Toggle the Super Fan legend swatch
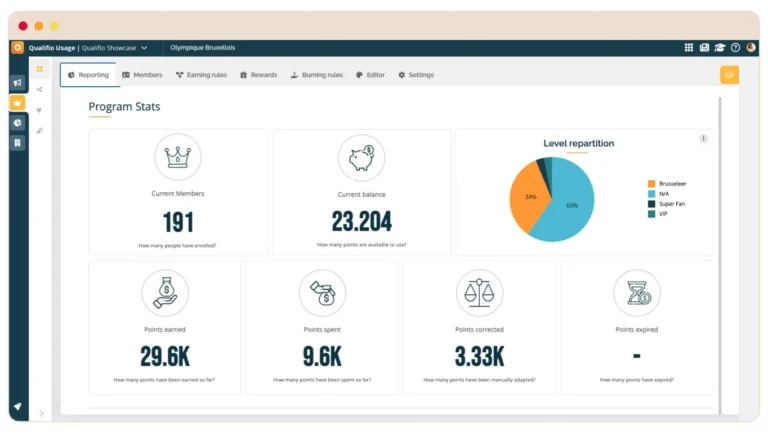 pos(651,204)
